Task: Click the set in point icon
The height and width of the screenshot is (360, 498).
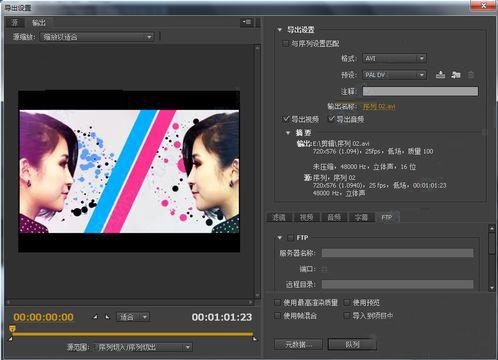Action: coord(95,317)
